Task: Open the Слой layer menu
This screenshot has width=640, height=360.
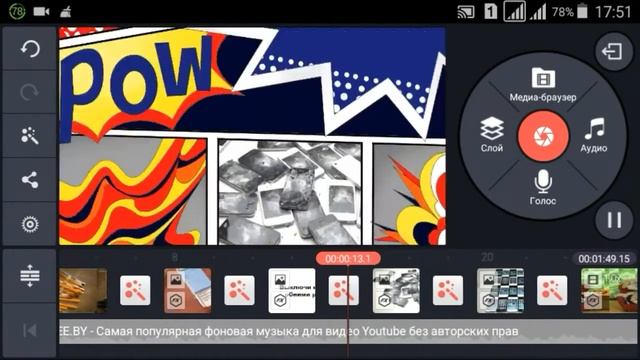Action: click(x=491, y=135)
